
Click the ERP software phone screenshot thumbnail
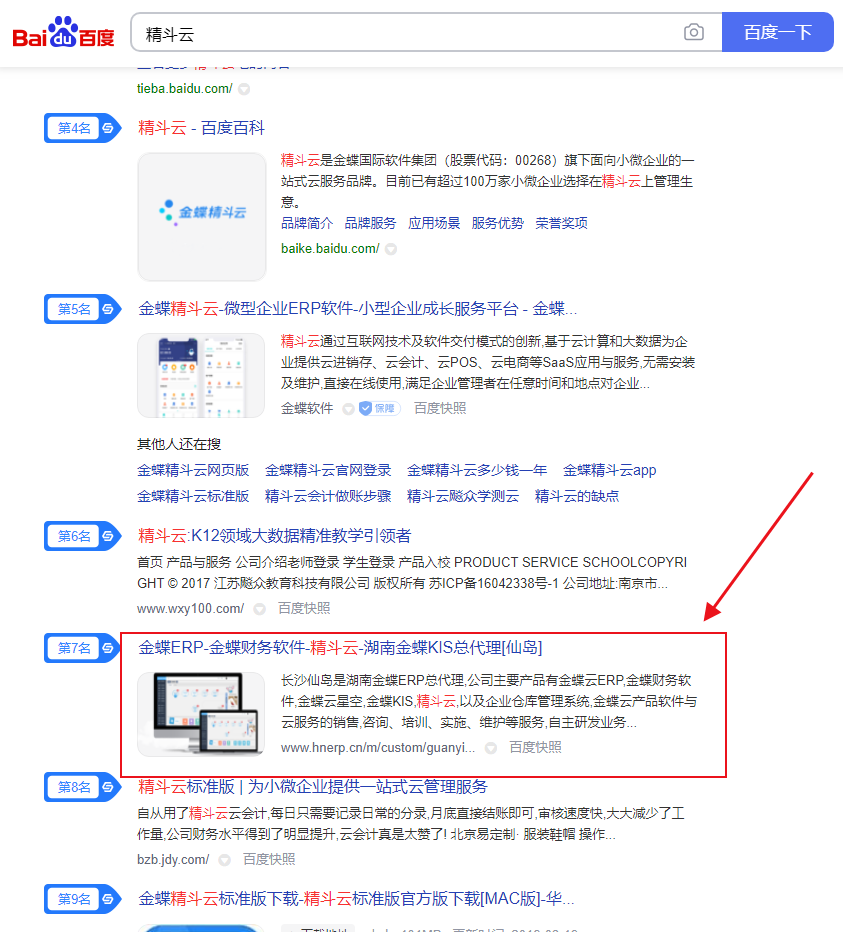click(x=201, y=375)
